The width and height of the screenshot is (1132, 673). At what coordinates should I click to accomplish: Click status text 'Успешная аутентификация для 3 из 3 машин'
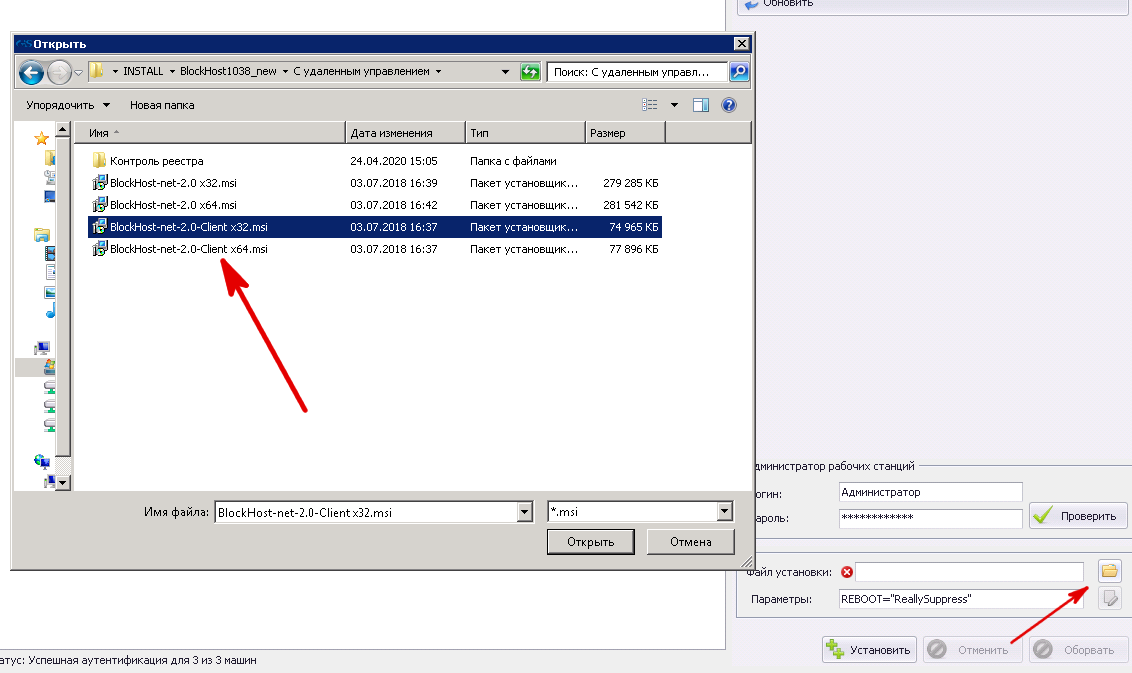142,660
